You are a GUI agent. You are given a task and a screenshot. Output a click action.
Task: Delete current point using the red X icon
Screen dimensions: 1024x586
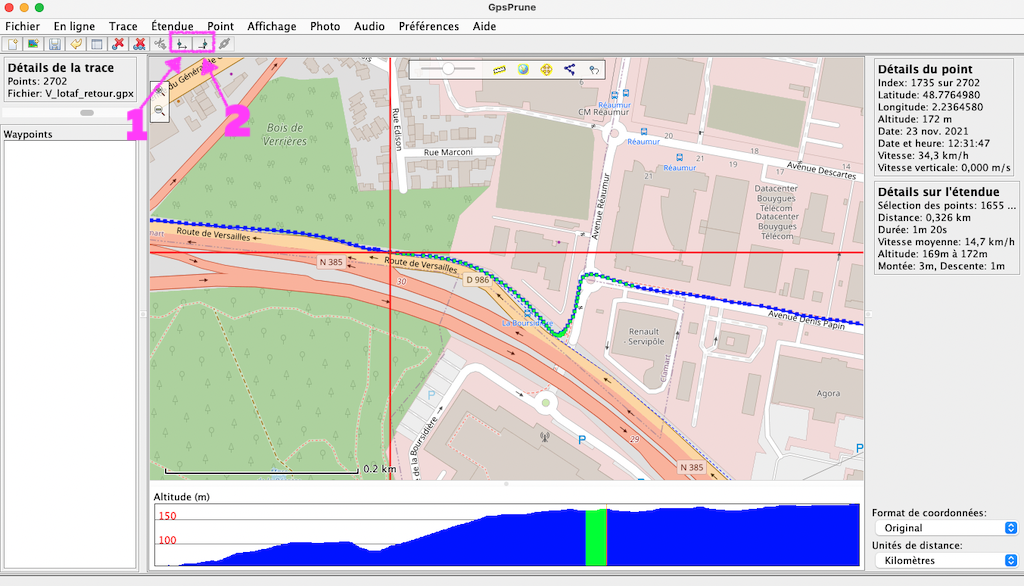[119, 44]
